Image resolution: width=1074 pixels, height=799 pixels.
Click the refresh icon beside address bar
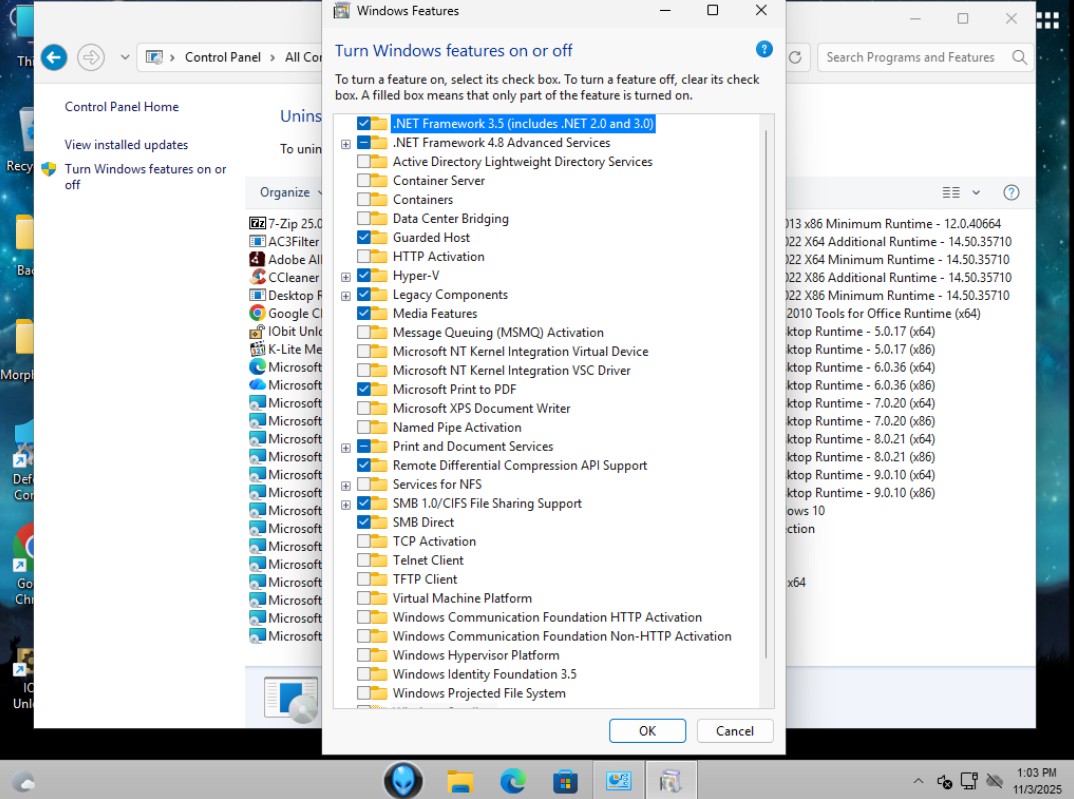coord(796,58)
